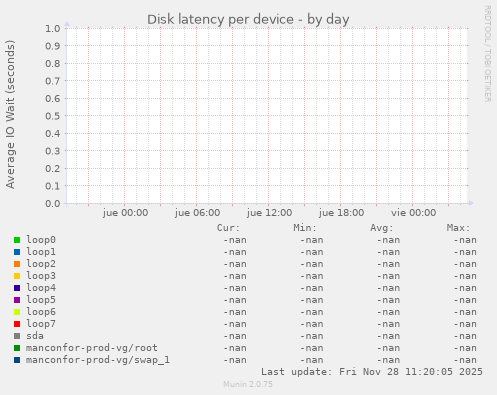Click the 1.0 value on the Y axis
The height and width of the screenshot is (395, 497).
[53, 28]
